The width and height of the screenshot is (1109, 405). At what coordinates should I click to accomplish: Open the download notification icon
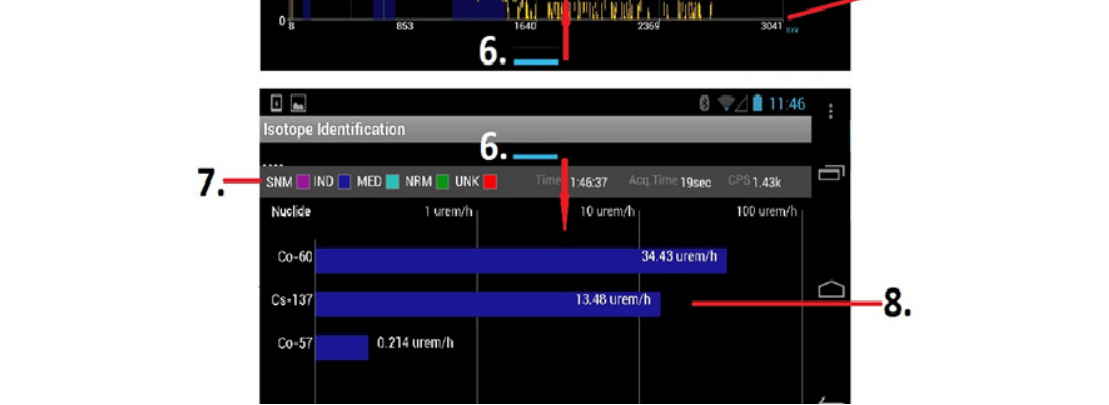[277, 104]
